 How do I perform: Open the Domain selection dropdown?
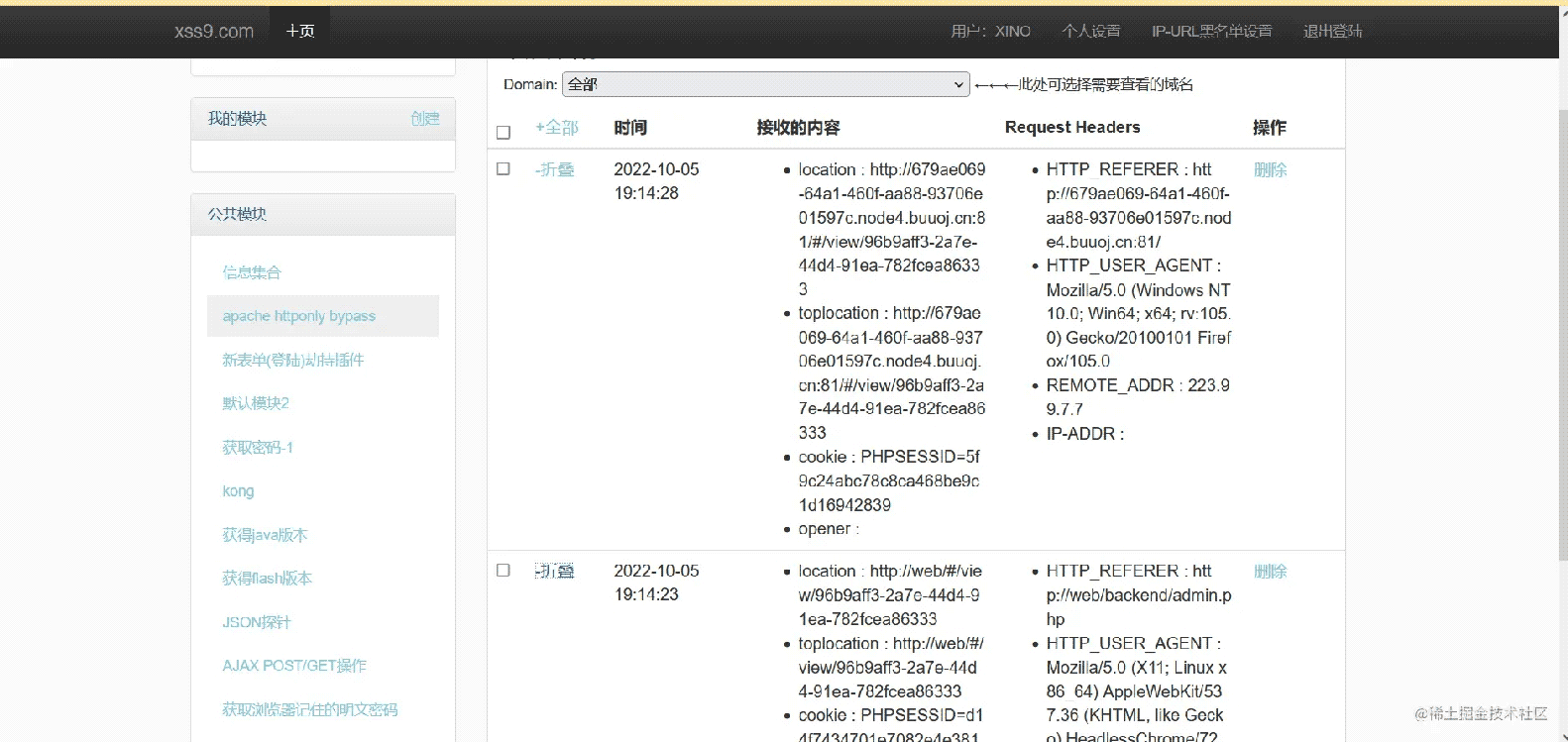pos(765,84)
